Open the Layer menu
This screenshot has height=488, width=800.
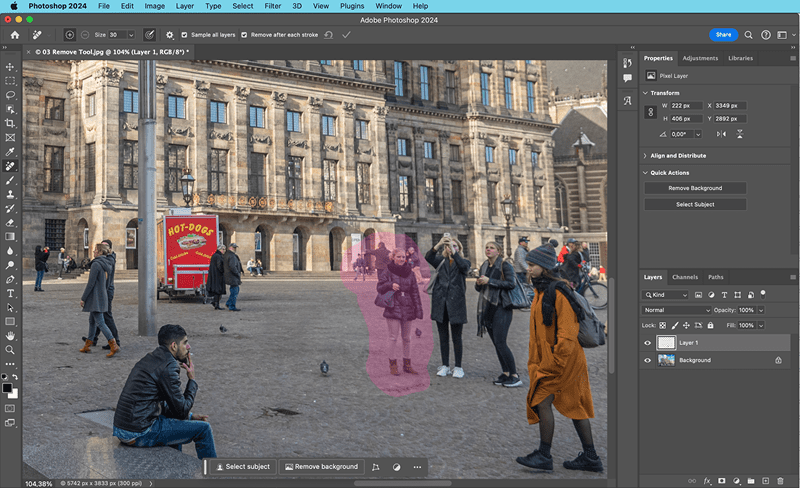pyautogui.click(x=185, y=6)
